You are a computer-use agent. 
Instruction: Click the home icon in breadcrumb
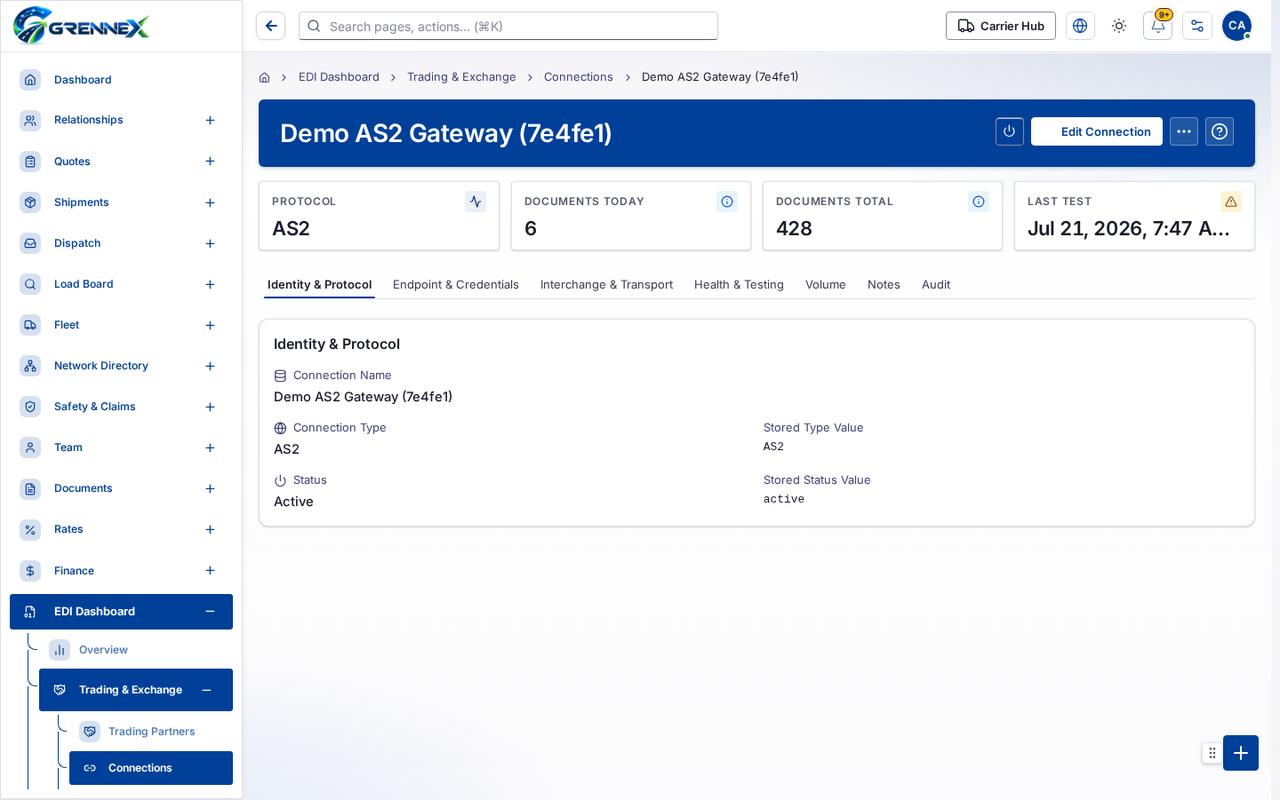coord(264,77)
